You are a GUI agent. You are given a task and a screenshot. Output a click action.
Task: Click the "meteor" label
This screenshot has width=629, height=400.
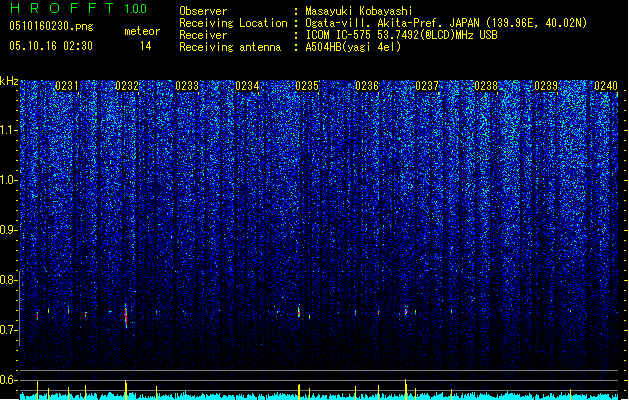(142, 31)
